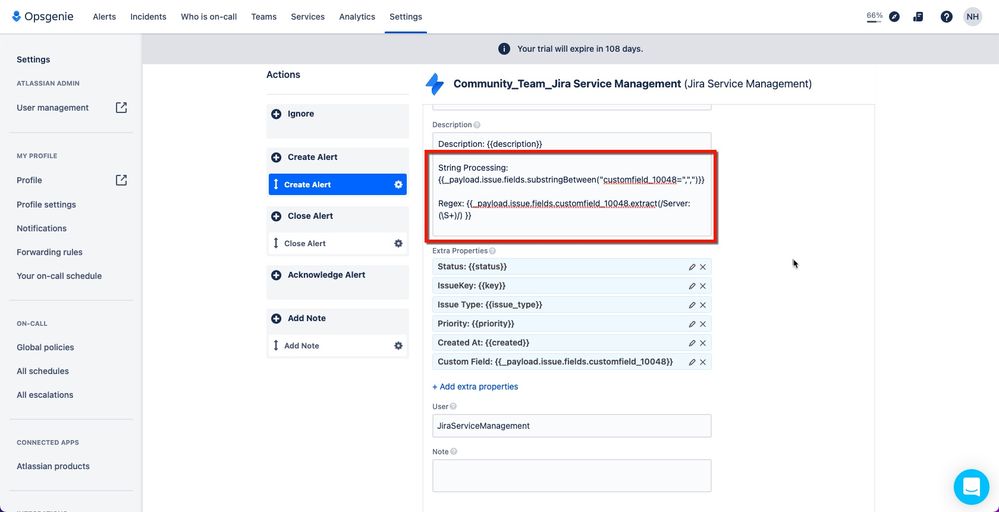Select the Close Alert action row
999x512 pixels.
(x=338, y=243)
